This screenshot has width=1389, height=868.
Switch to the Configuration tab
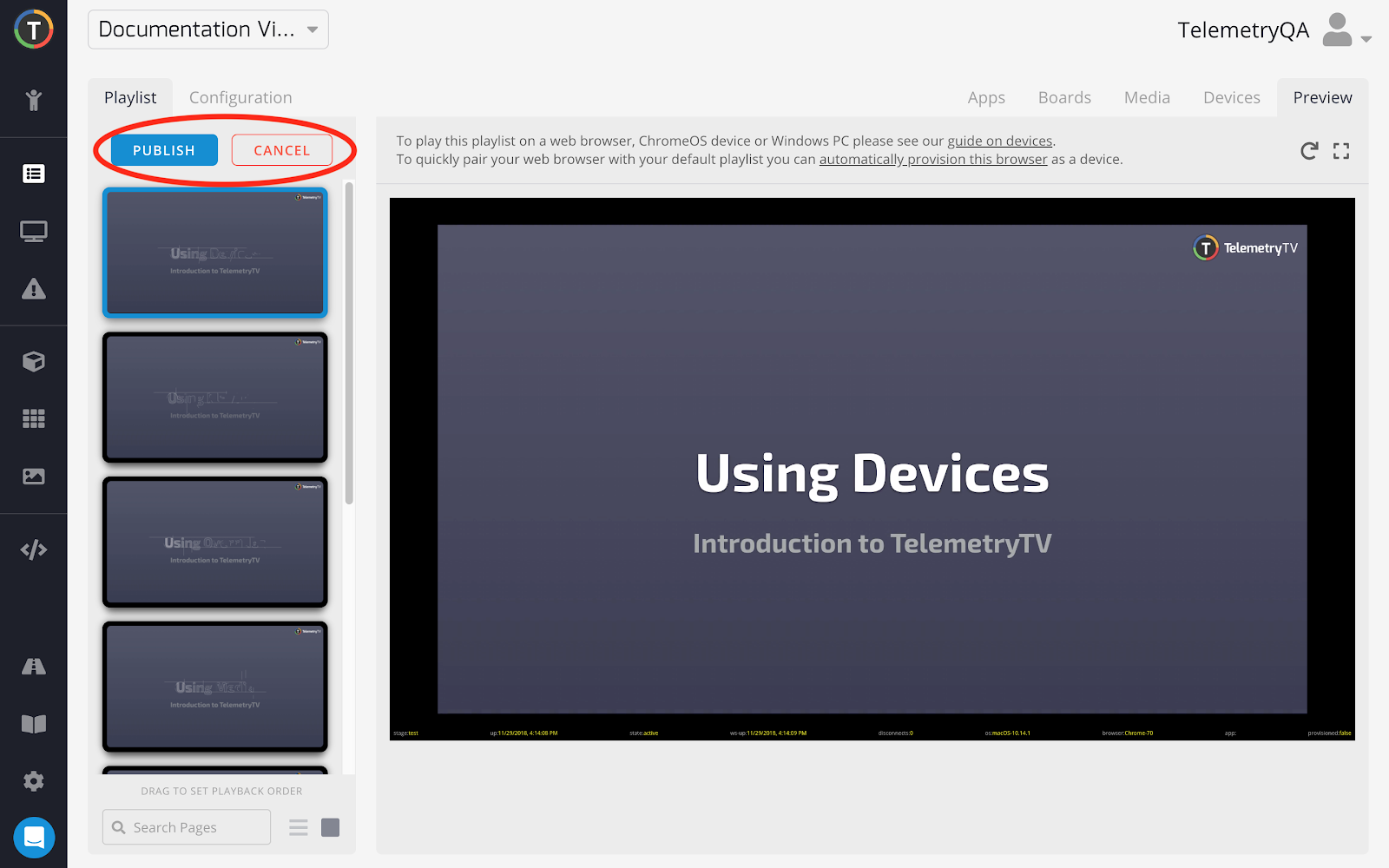point(240,97)
